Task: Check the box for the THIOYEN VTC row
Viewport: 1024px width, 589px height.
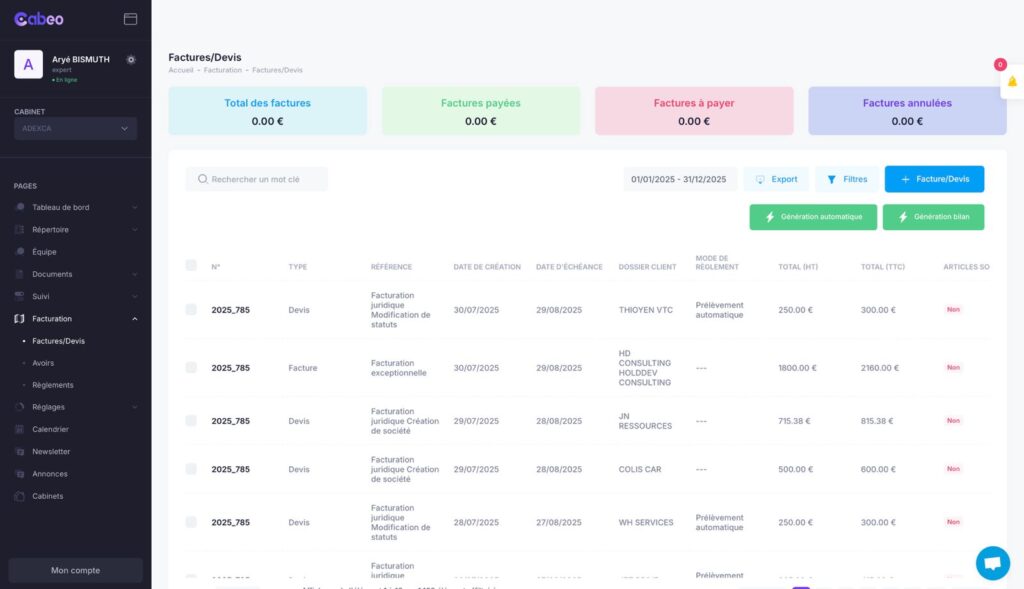Action: (x=191, y=310)
